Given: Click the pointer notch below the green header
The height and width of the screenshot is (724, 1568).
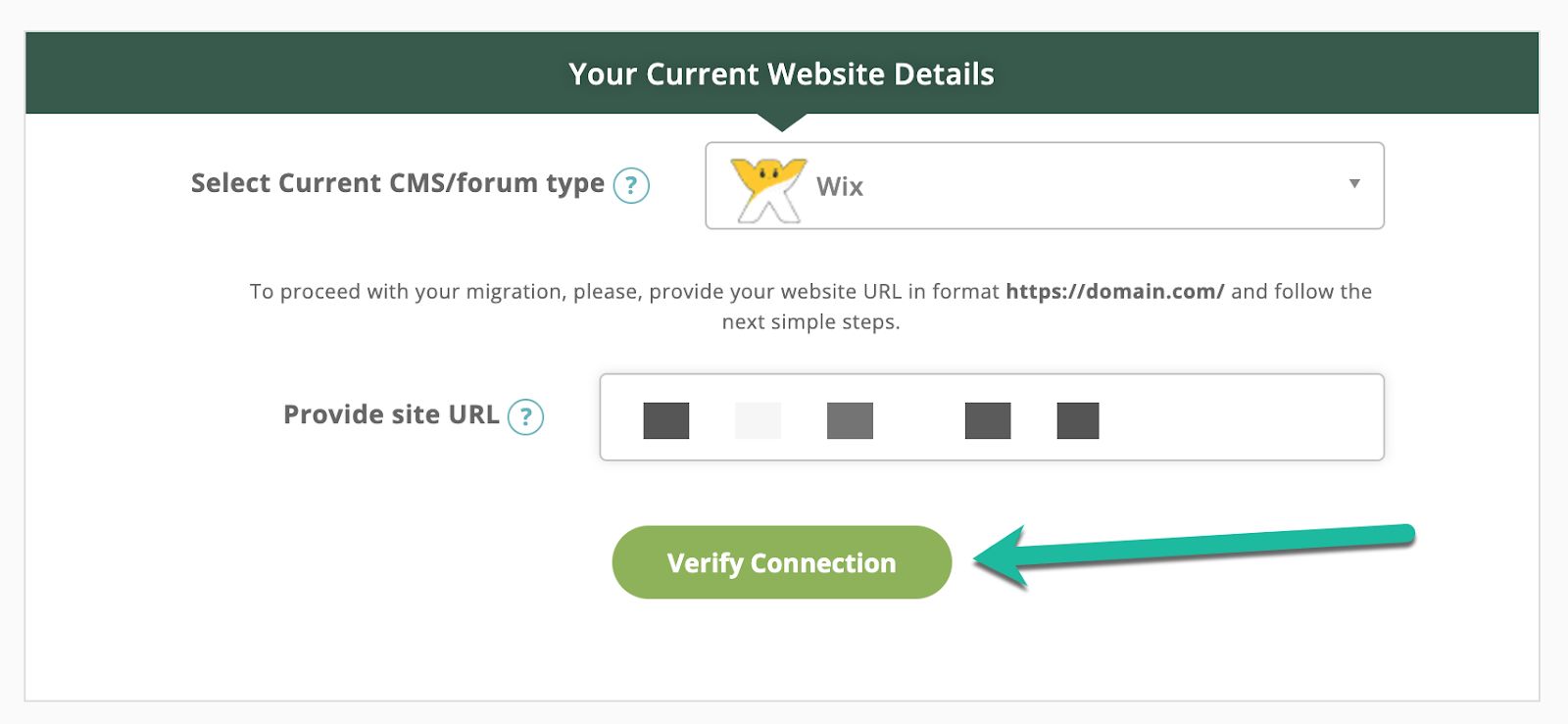Looking at the screenshot, I should pos(781,122).
